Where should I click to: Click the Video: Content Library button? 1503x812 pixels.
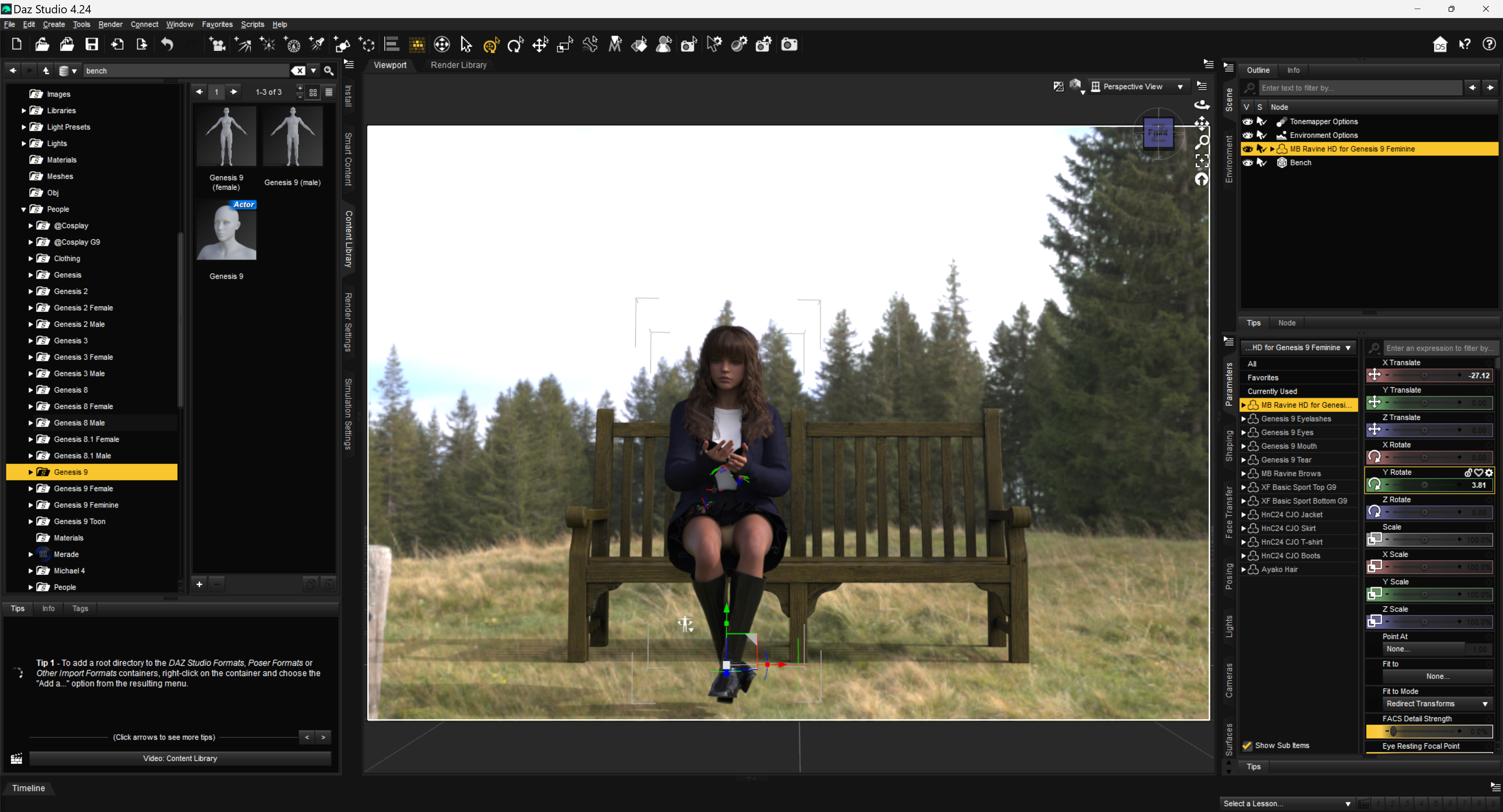click(180, 758)
